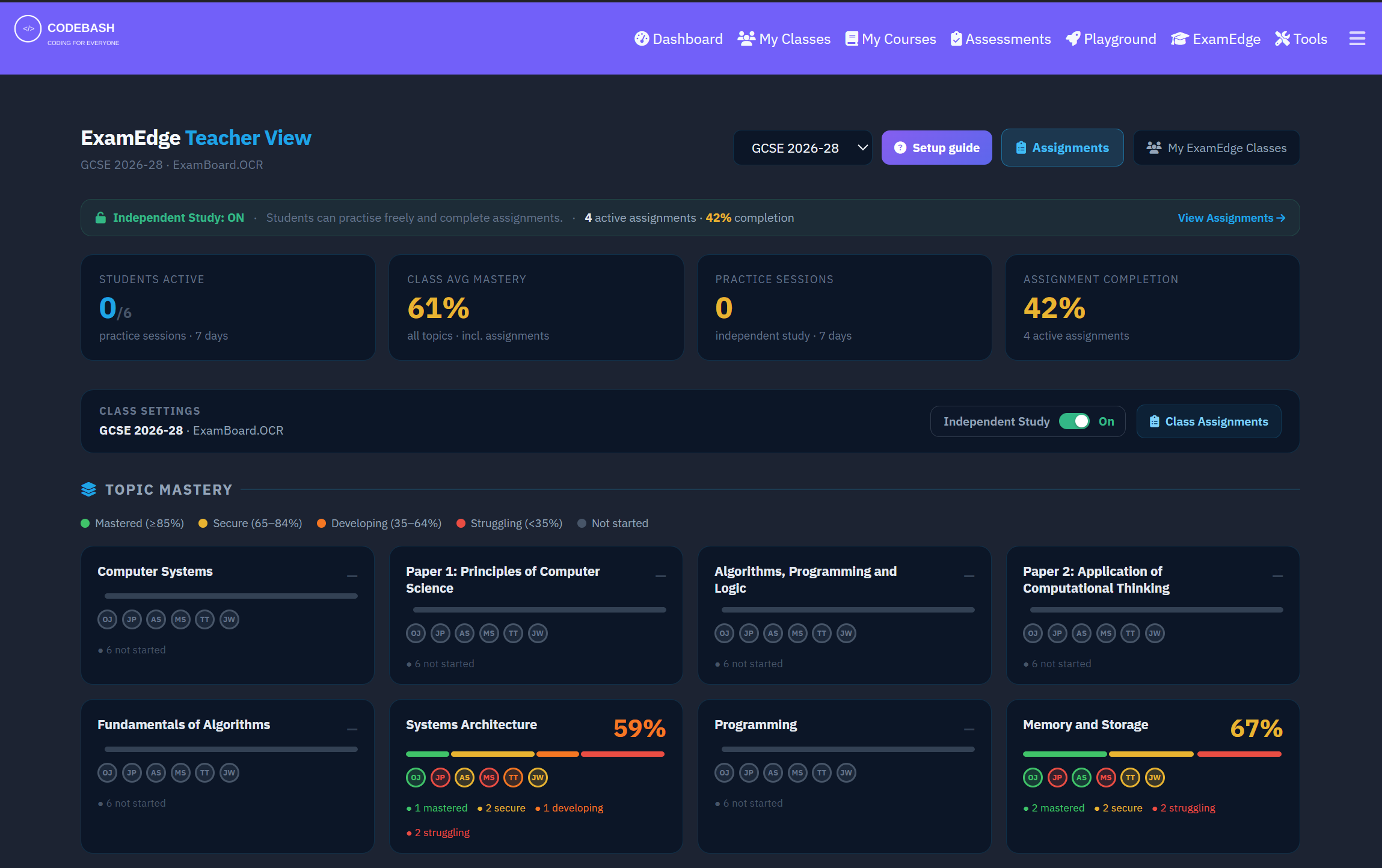Click '2 mastered' under Memory and Storage
Image resolution: width=1382 pixels, height=868 pixels.
tap(1054, 808)
